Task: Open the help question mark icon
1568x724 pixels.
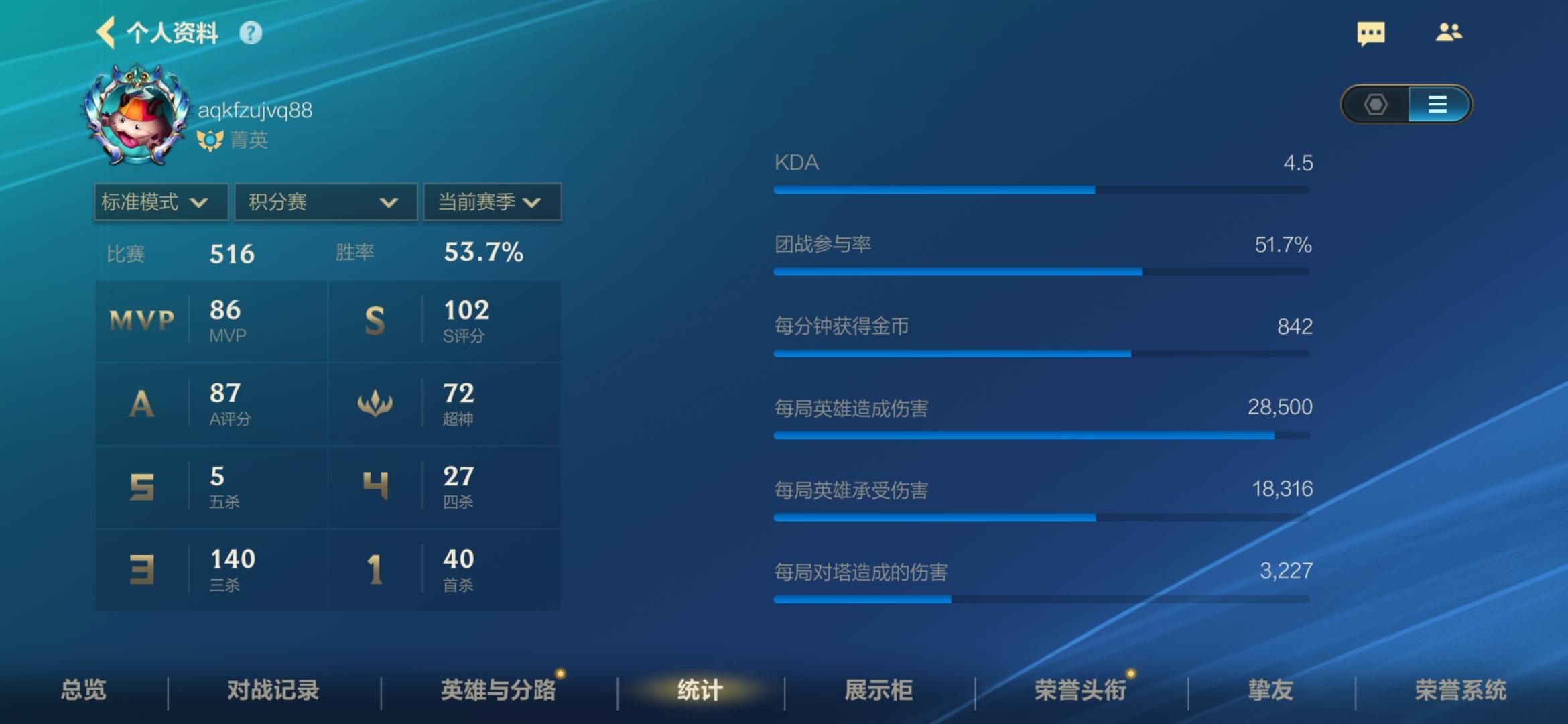Action: click(251, 33)
